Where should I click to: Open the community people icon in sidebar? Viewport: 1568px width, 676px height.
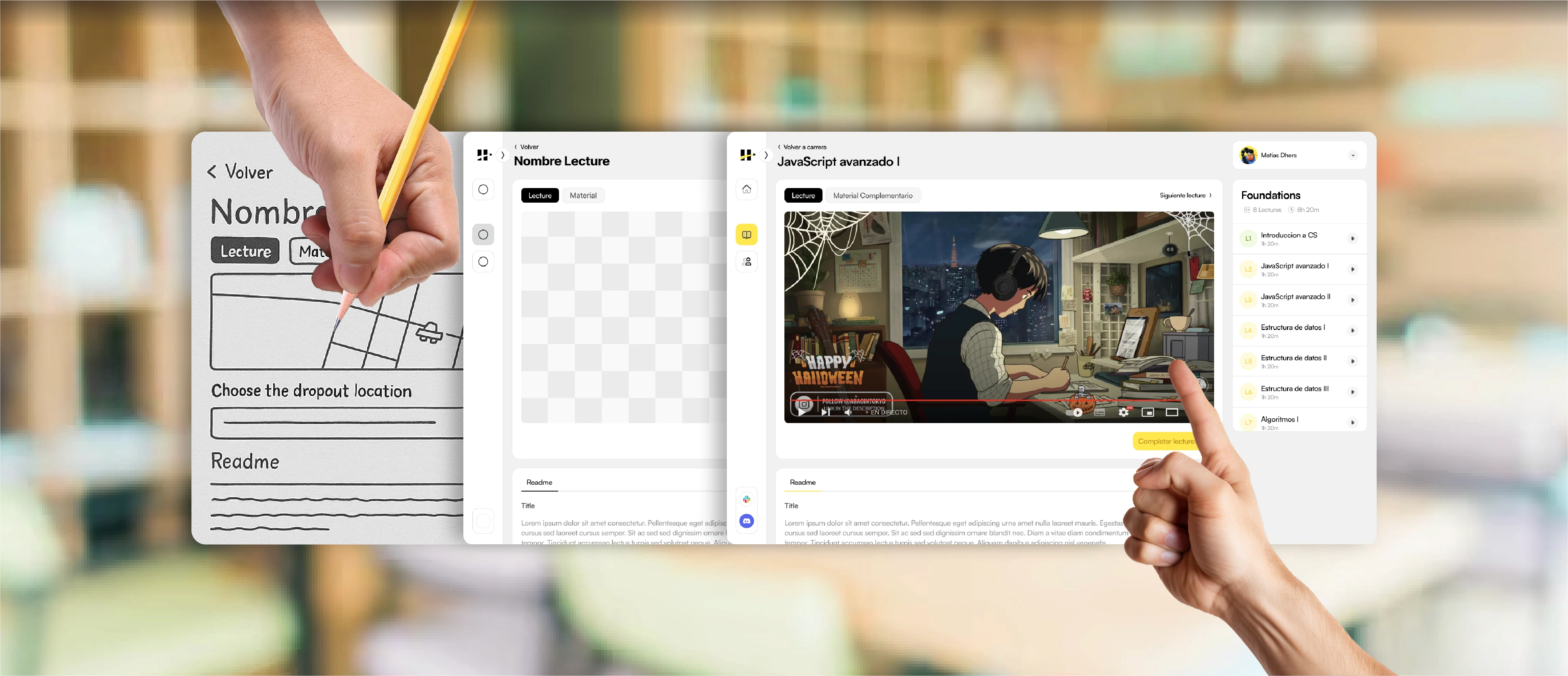tap(746, 262)
